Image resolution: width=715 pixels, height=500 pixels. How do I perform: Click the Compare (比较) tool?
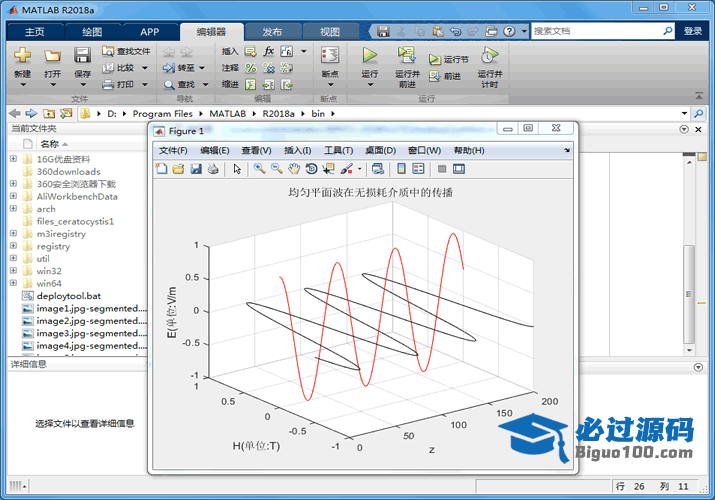pyautogui.click(x=118, y=68)
